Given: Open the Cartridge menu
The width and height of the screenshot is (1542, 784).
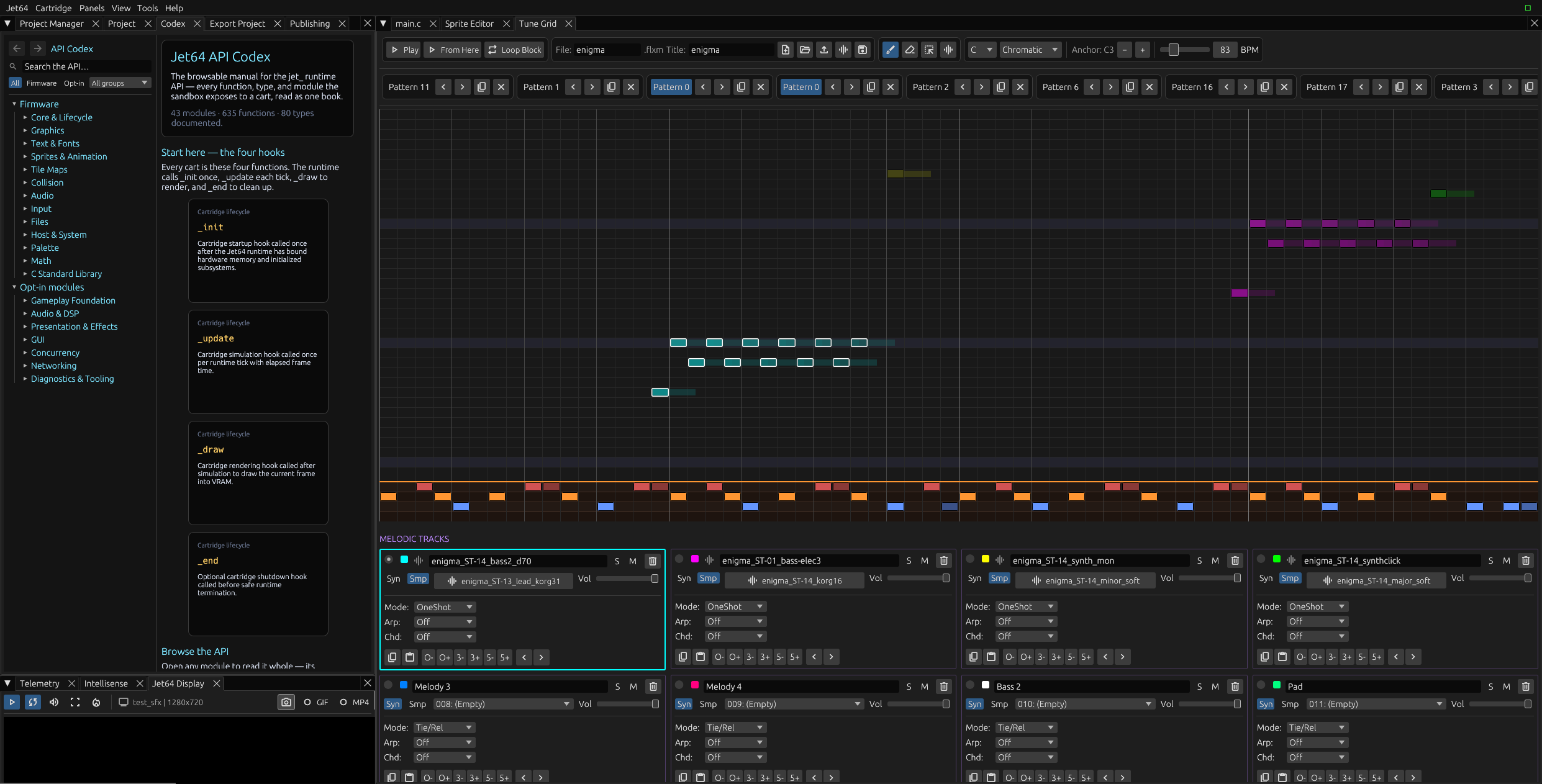Looking at the screenshot, I should pyautogui.click(x=53, y=8).
